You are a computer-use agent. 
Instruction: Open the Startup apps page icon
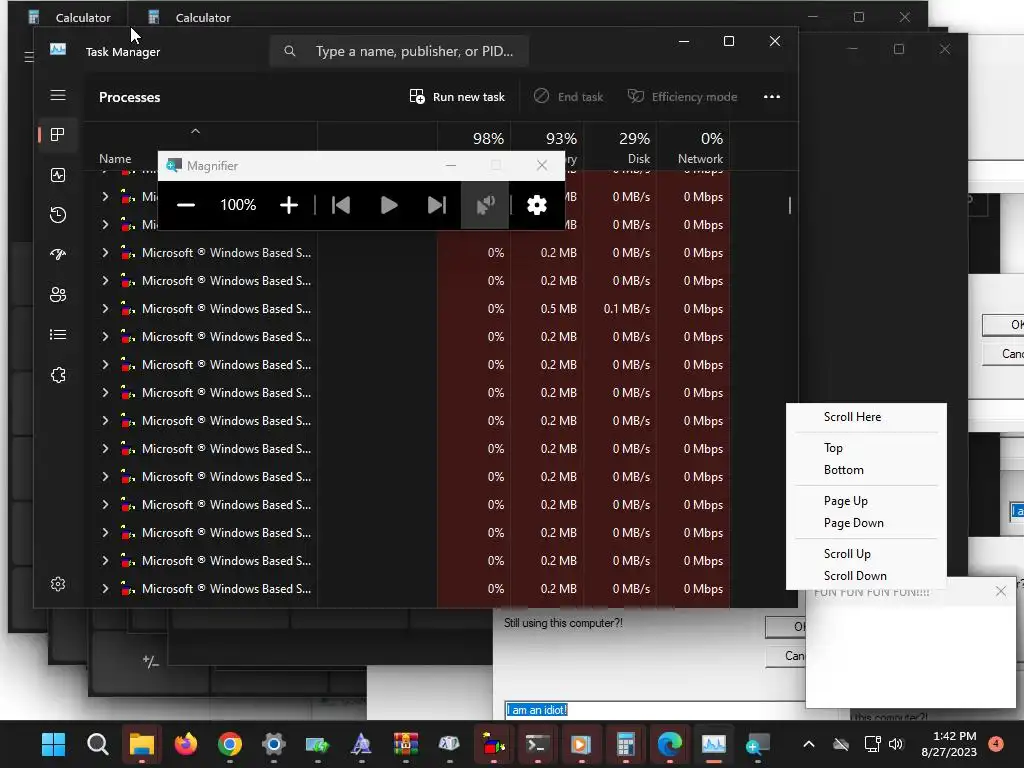(x=58, y=255)
